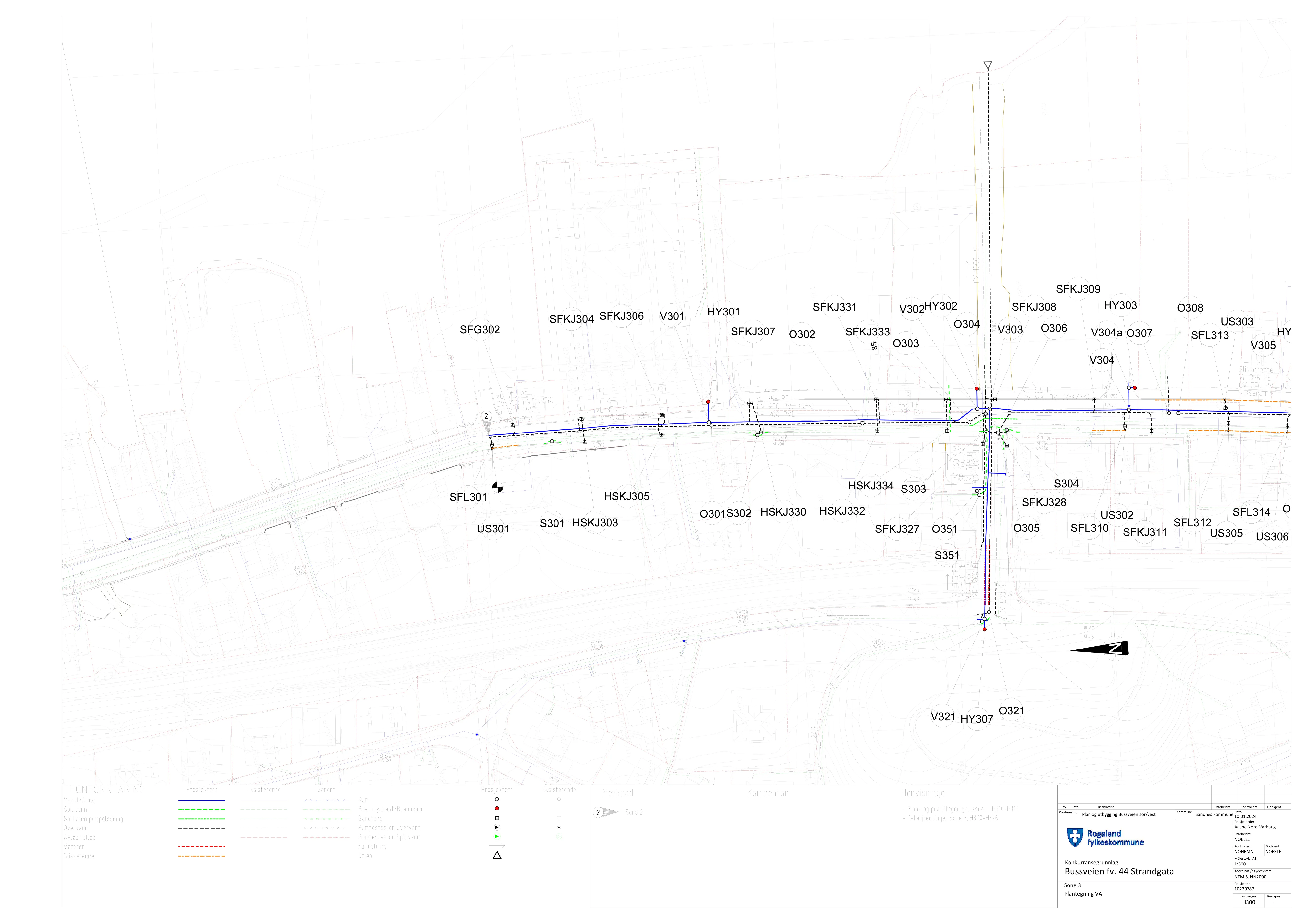Select the O321 label
Screen dimensions: 1307x924
click(x=1011, y=711)
